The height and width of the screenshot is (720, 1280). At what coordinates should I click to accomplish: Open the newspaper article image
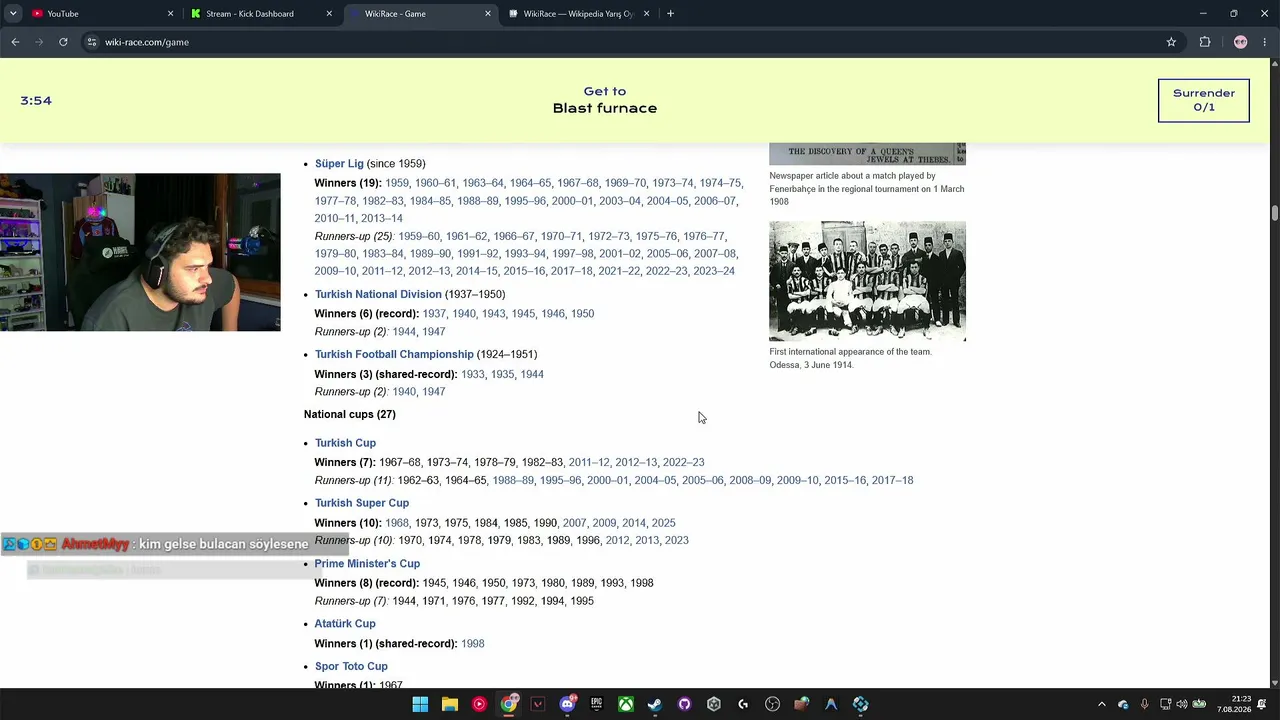click(x=867, y=154)
